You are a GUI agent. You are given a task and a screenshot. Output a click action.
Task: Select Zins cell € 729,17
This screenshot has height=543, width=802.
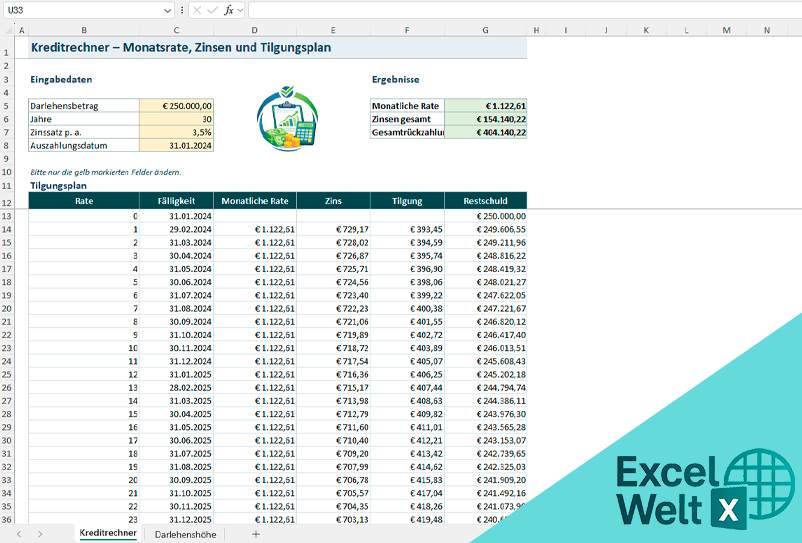pyautogui.click(x=333, y=230)
